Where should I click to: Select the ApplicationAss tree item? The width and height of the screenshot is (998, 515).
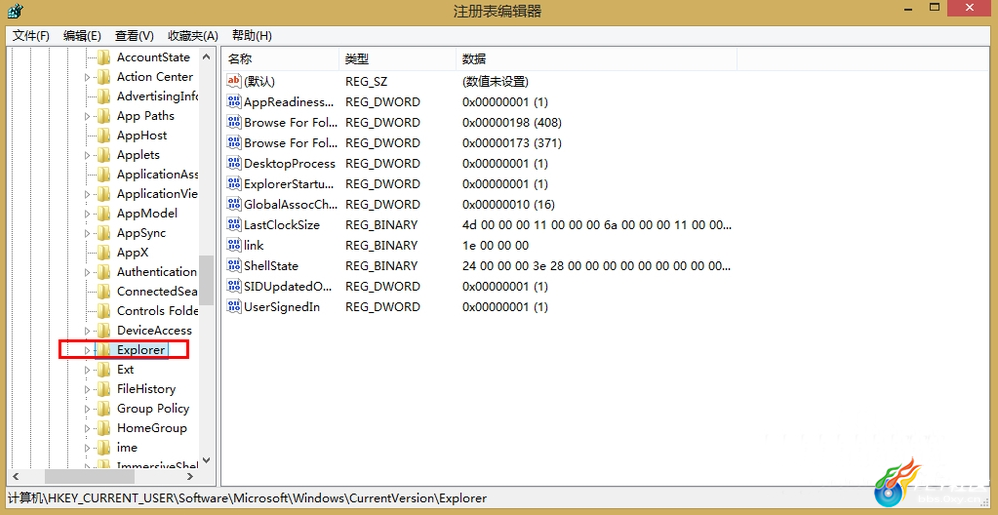(157, 174)
